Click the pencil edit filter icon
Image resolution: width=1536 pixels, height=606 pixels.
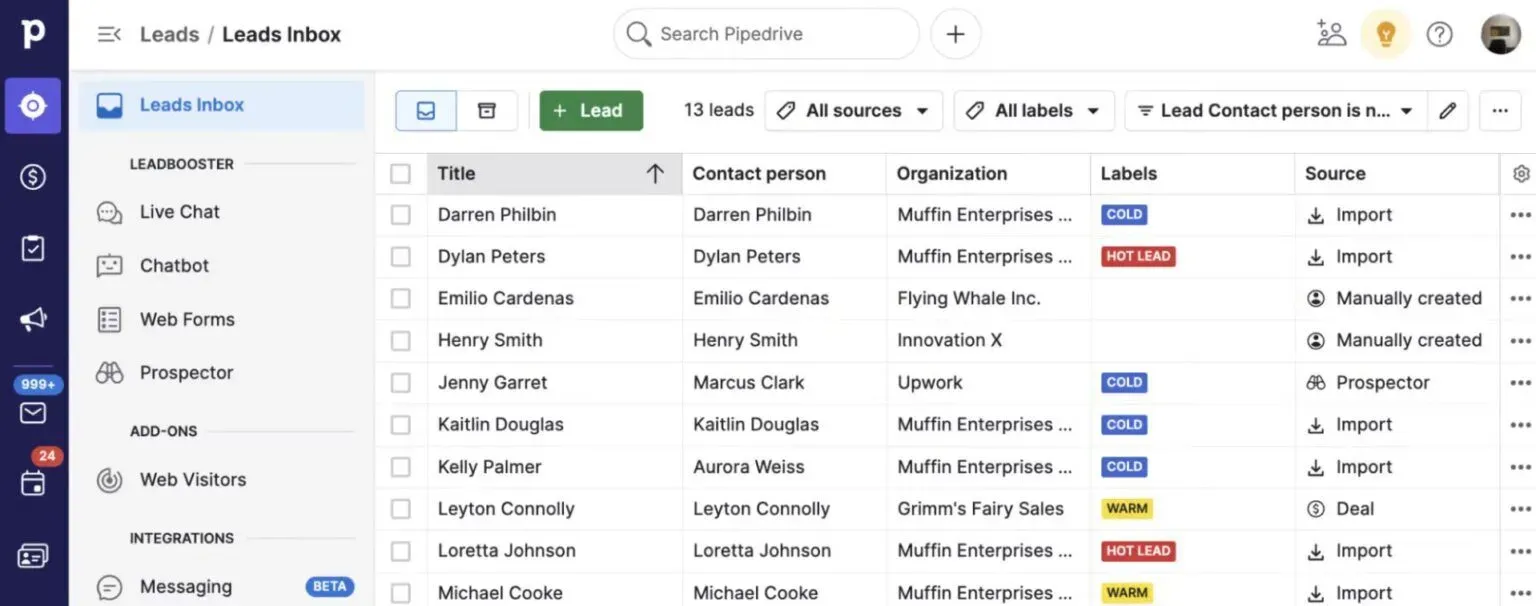coord(1447,111)
